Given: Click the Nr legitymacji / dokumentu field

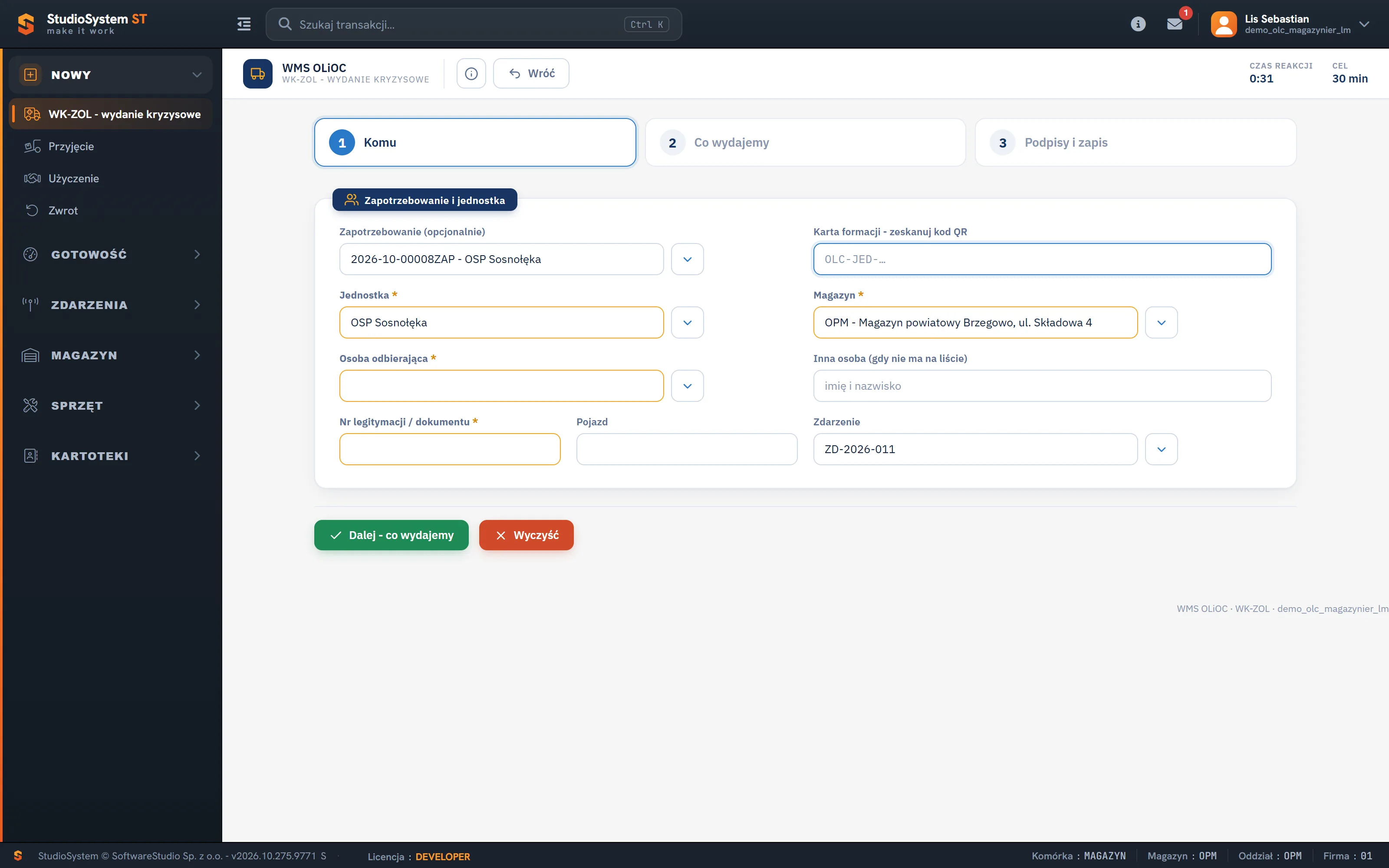Looking at the screenshot, I should point(449,449).
